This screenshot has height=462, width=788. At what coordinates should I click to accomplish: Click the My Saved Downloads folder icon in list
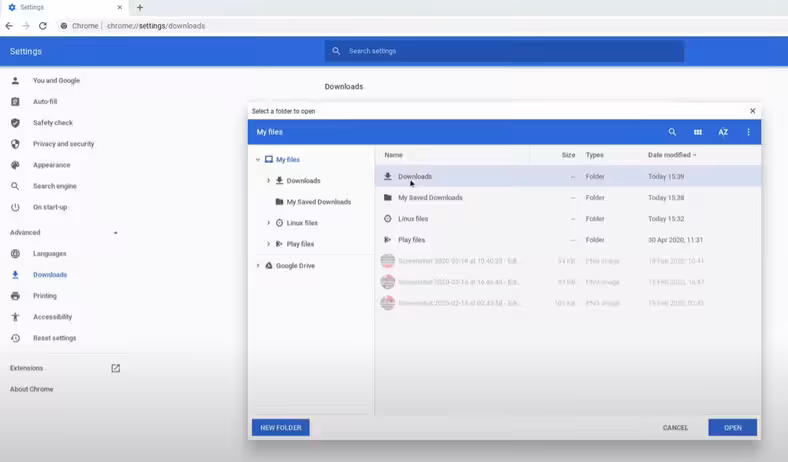point(387,198)
